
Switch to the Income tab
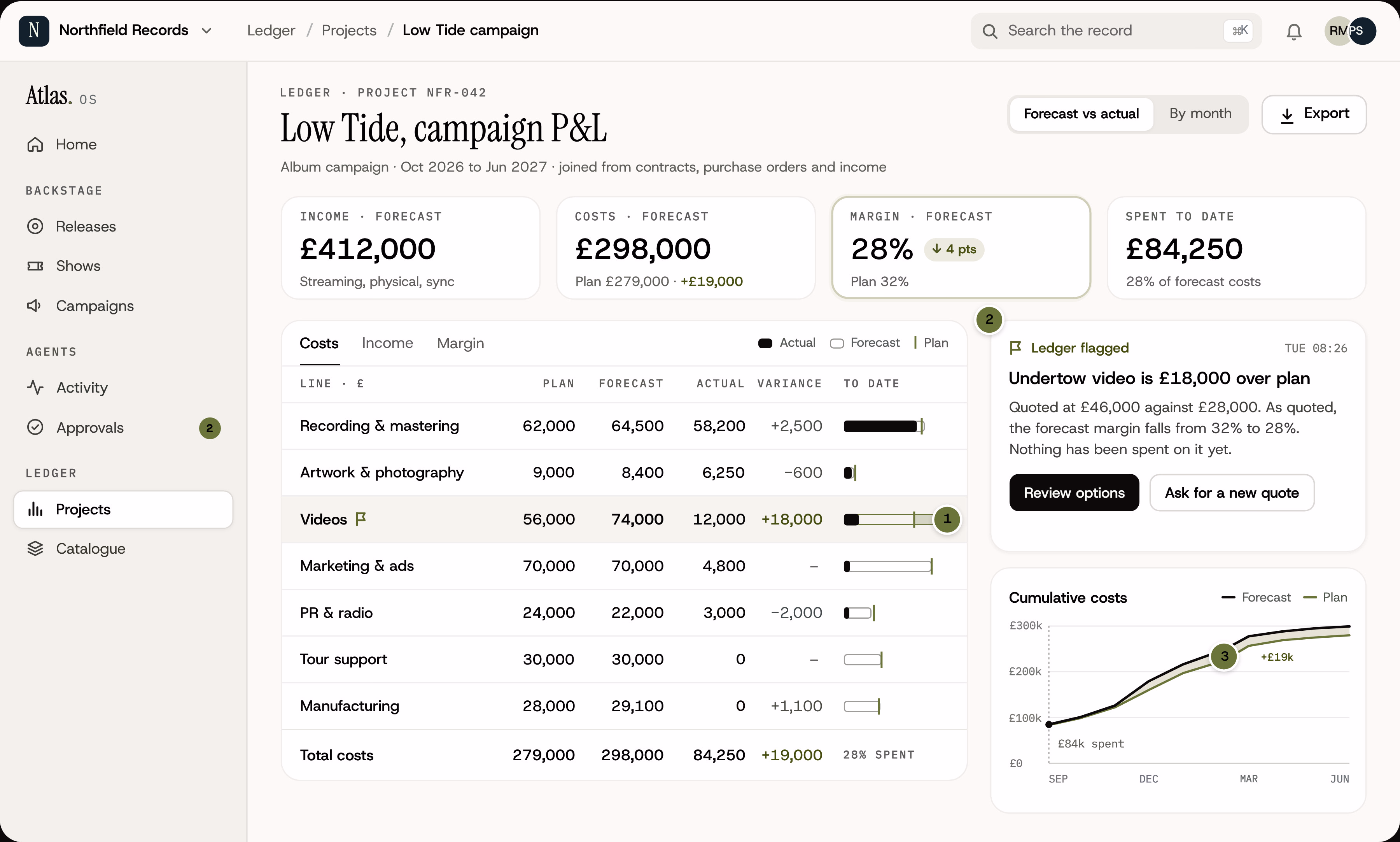[387, 343]
